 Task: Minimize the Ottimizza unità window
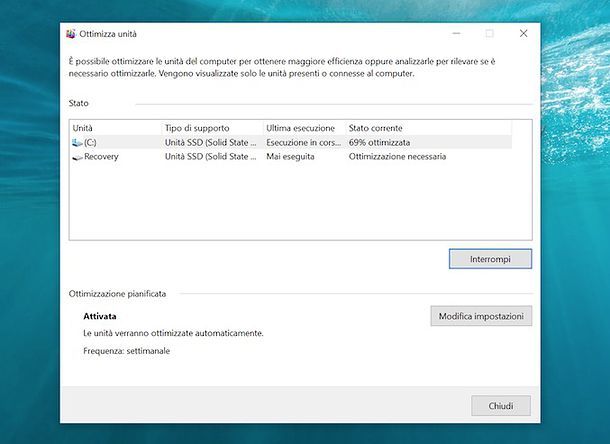[457, 33]
